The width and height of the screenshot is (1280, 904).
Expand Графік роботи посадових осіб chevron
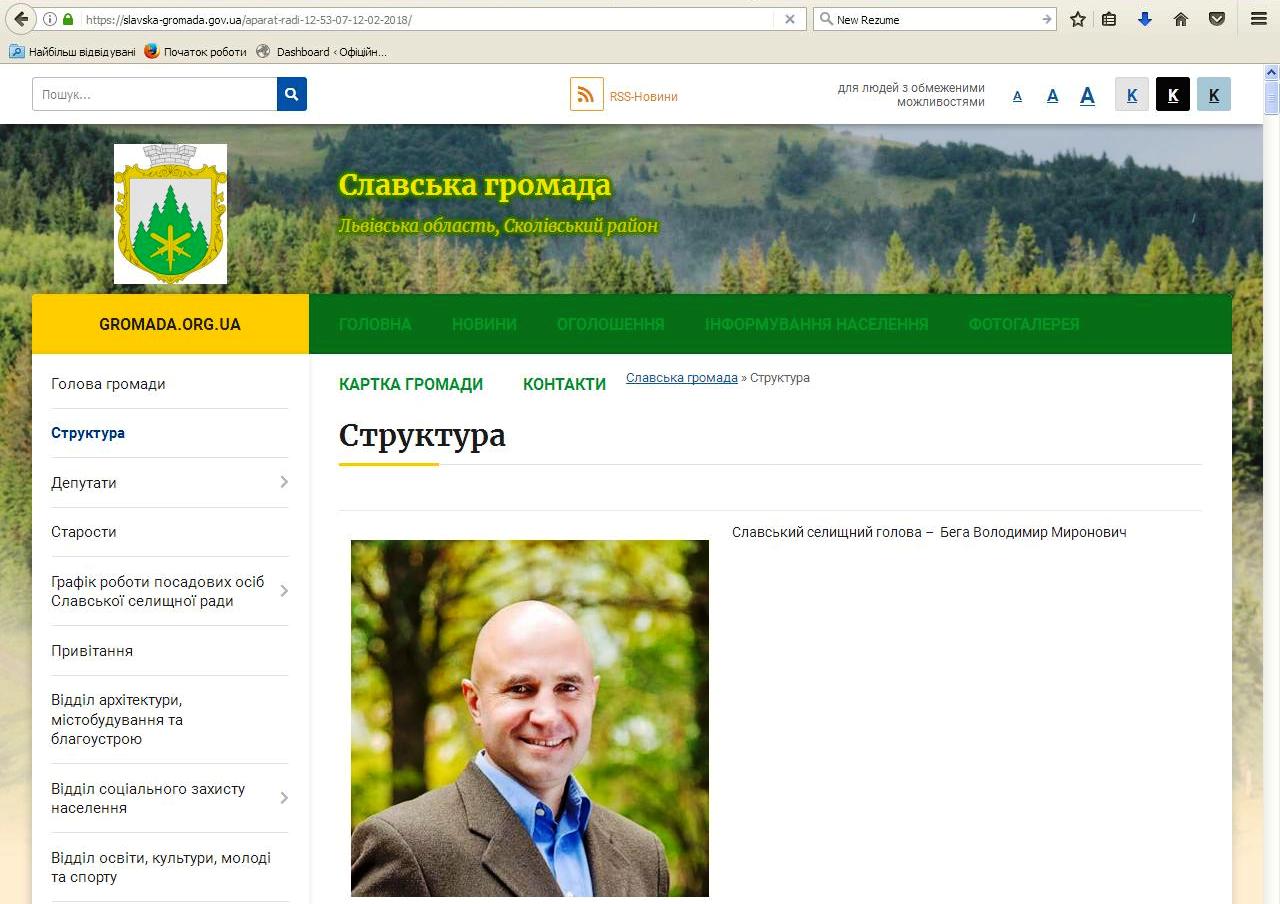[x=284, y=591]
